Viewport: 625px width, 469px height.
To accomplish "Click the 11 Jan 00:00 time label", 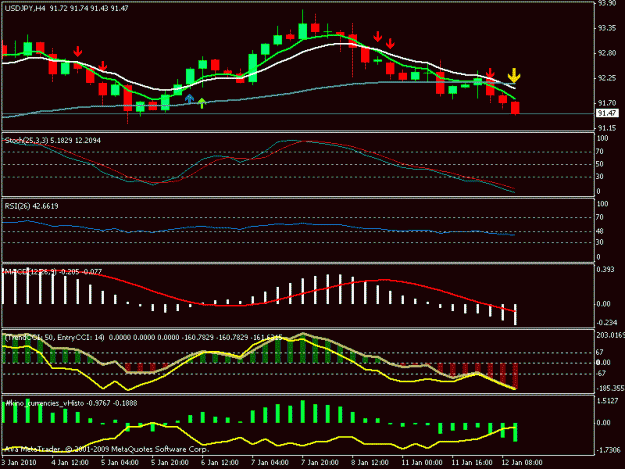I will 422,463.
